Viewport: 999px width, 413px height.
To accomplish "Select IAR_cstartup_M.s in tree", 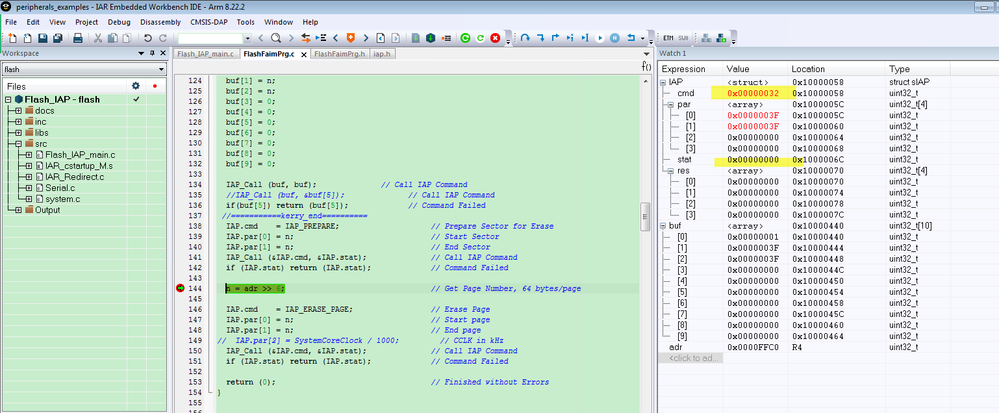I will pyautogui.click(x=78, y=166).
